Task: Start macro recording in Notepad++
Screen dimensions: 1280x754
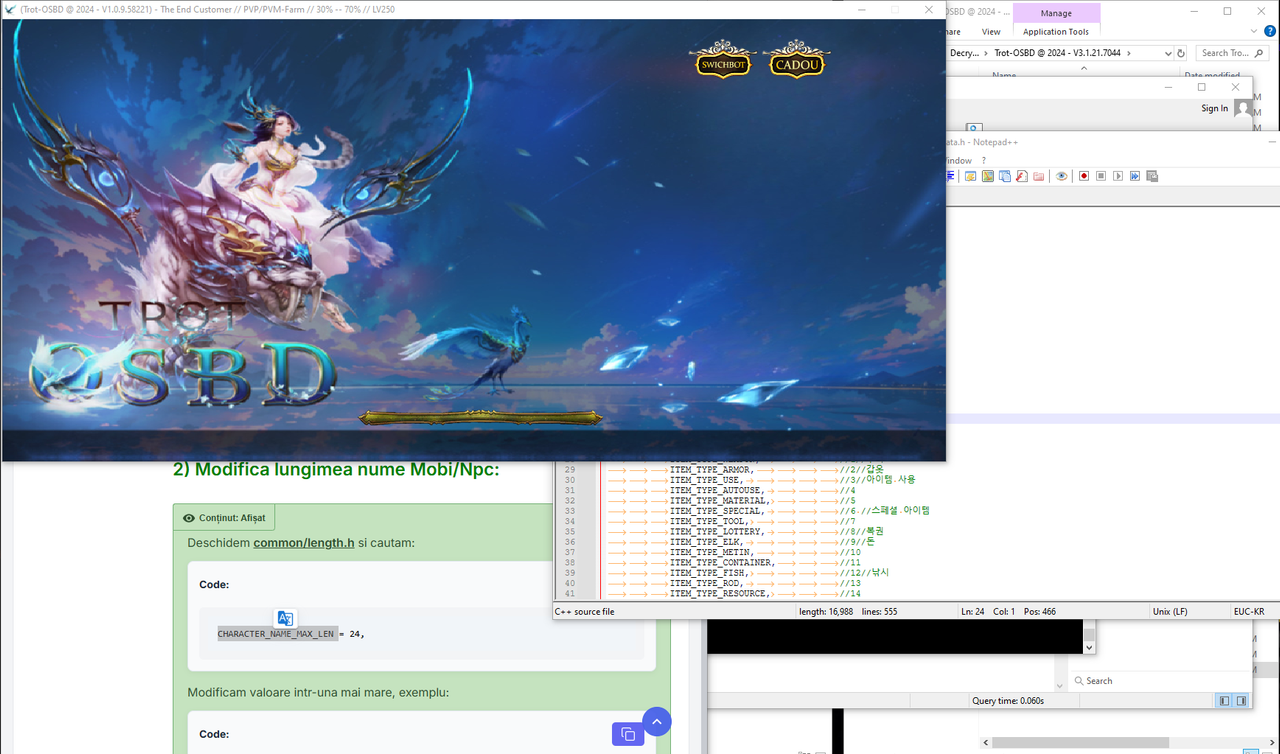Action: coord(1084,176)
